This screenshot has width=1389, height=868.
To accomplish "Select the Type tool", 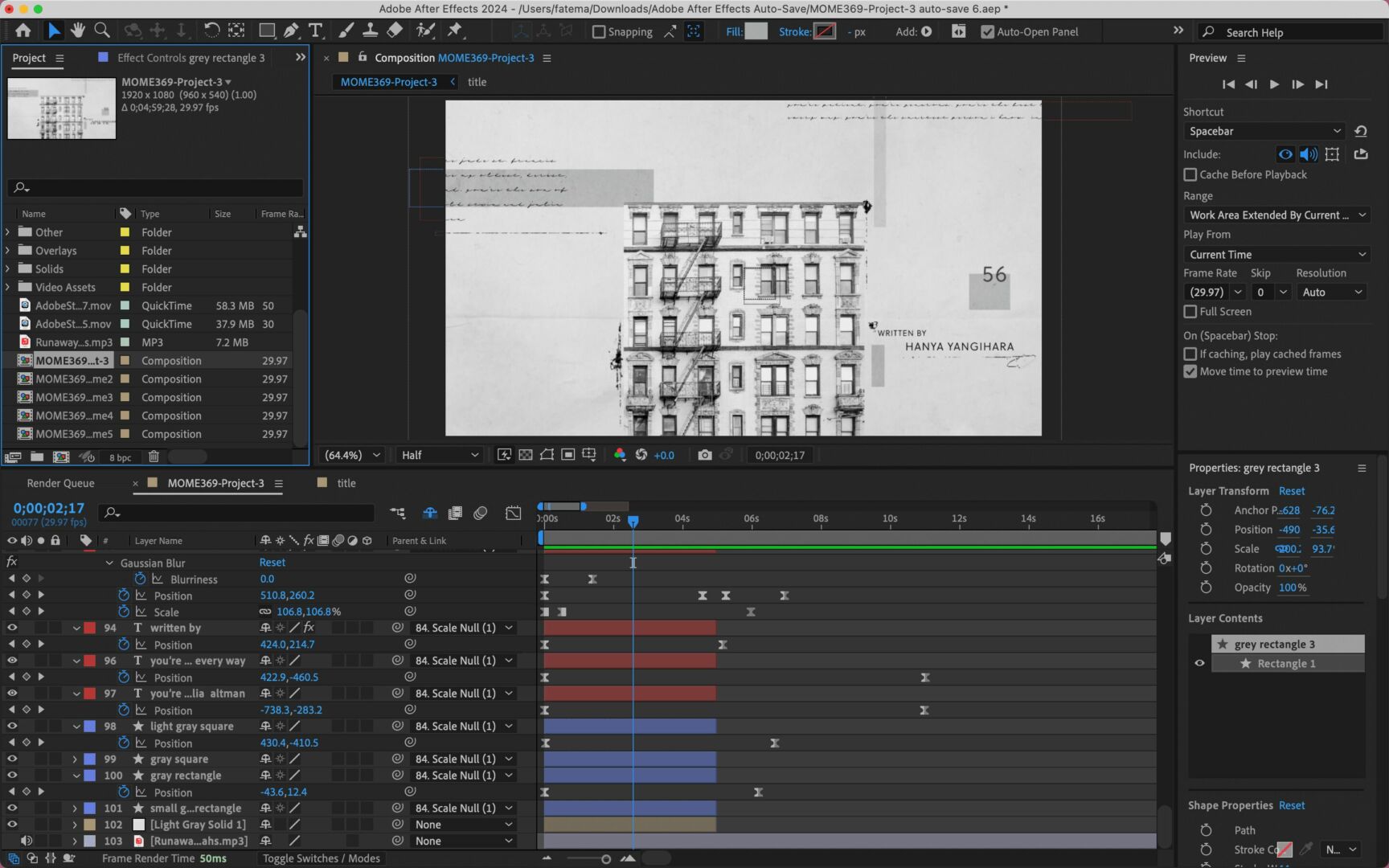I will [315, 31].
